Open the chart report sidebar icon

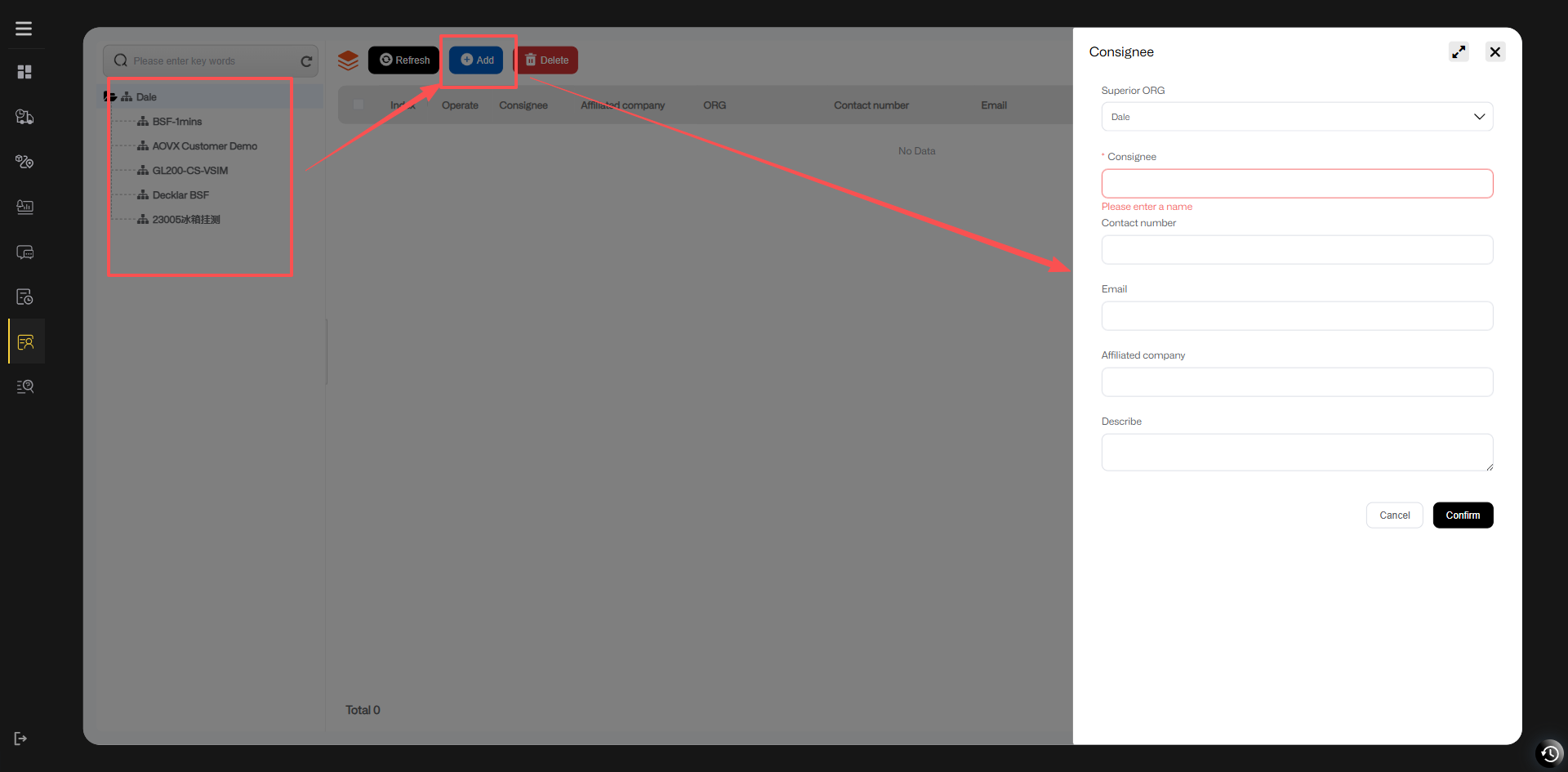coord(24,207)
